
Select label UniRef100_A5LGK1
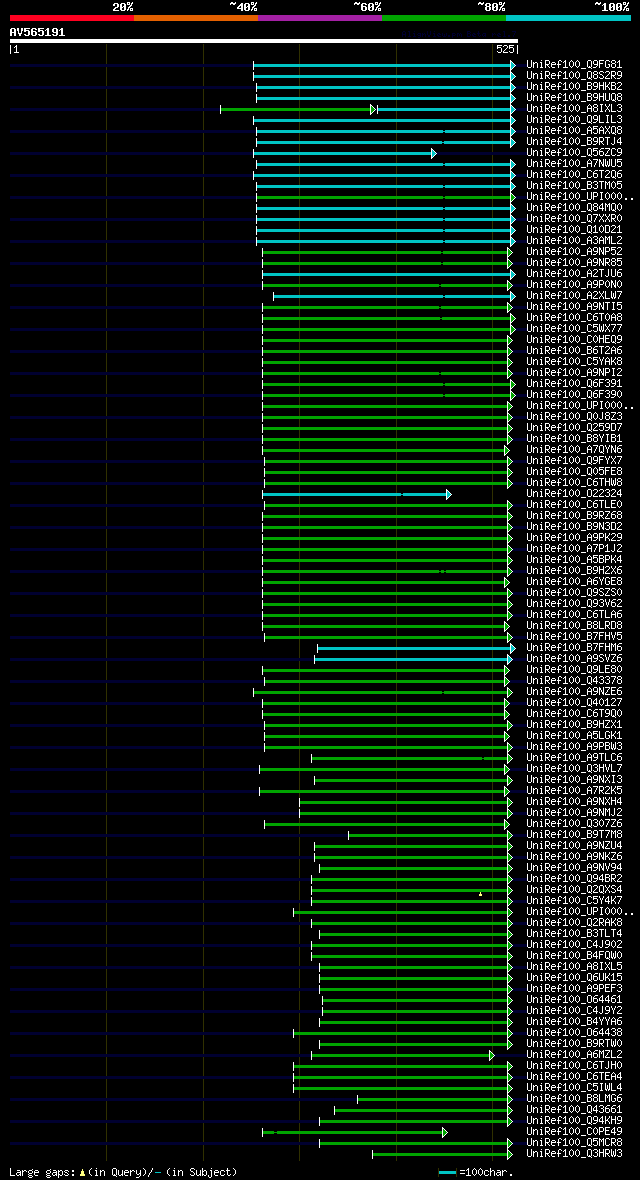tap(574, 734)
